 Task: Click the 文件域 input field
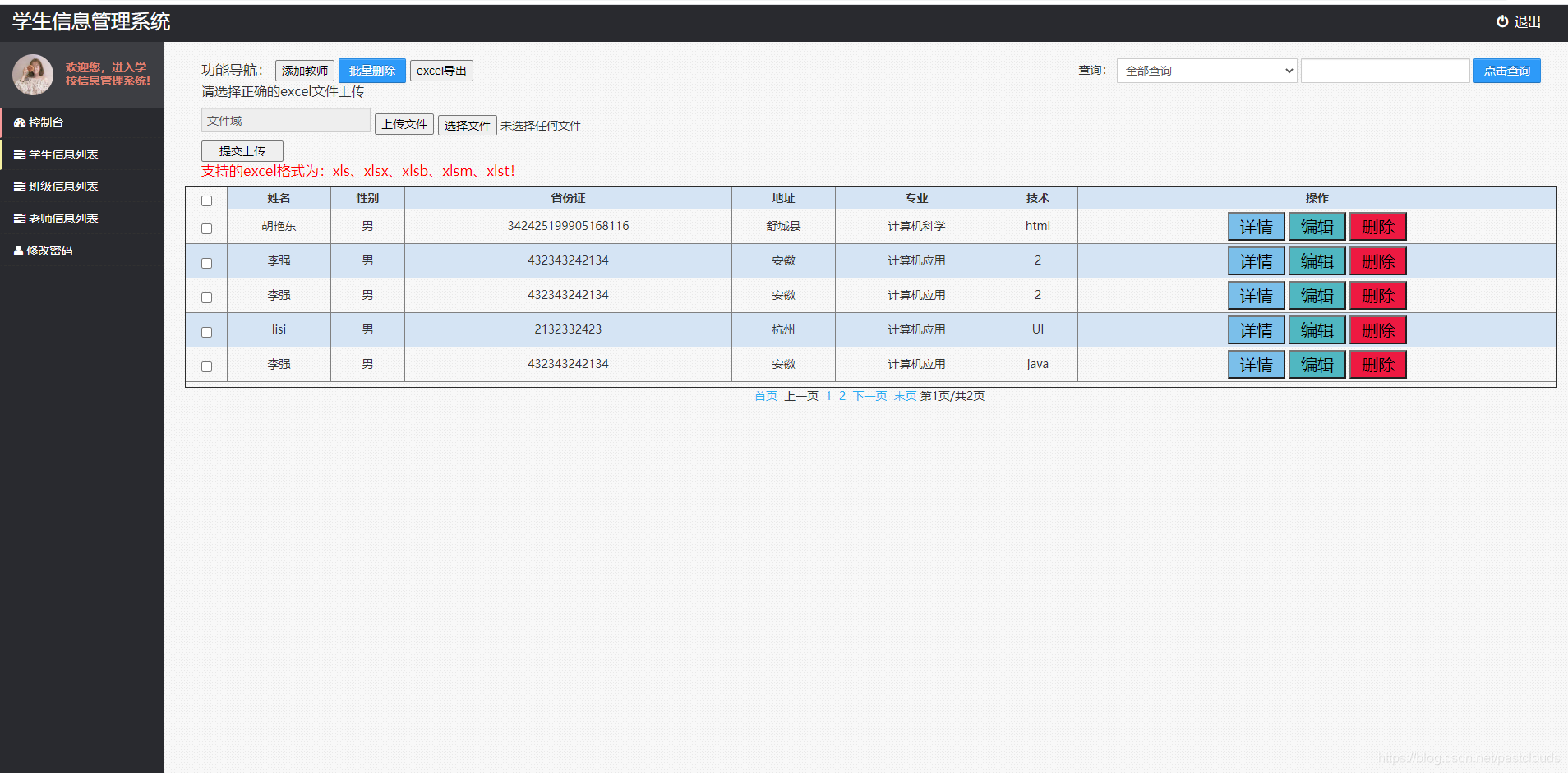coord(286,121)
